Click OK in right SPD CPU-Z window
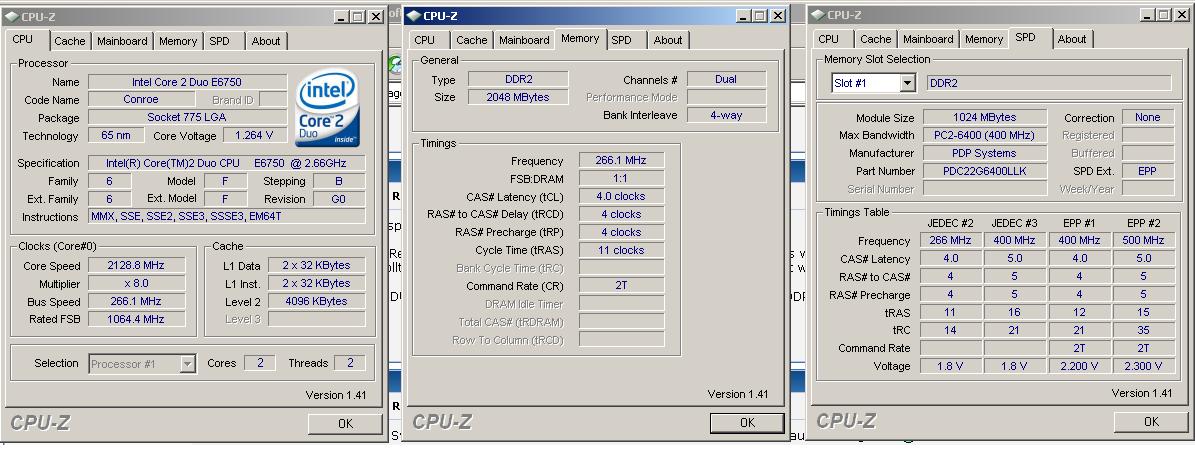Viewport: 1195px width, 450px height. coord(1151,421)
